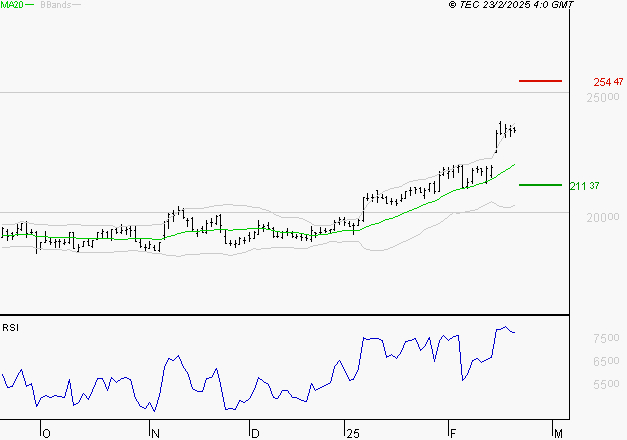Screen dimensions: 627x440
Task: Click the RSI panel label
Action: pyautogui.click(x=10, y=328)
